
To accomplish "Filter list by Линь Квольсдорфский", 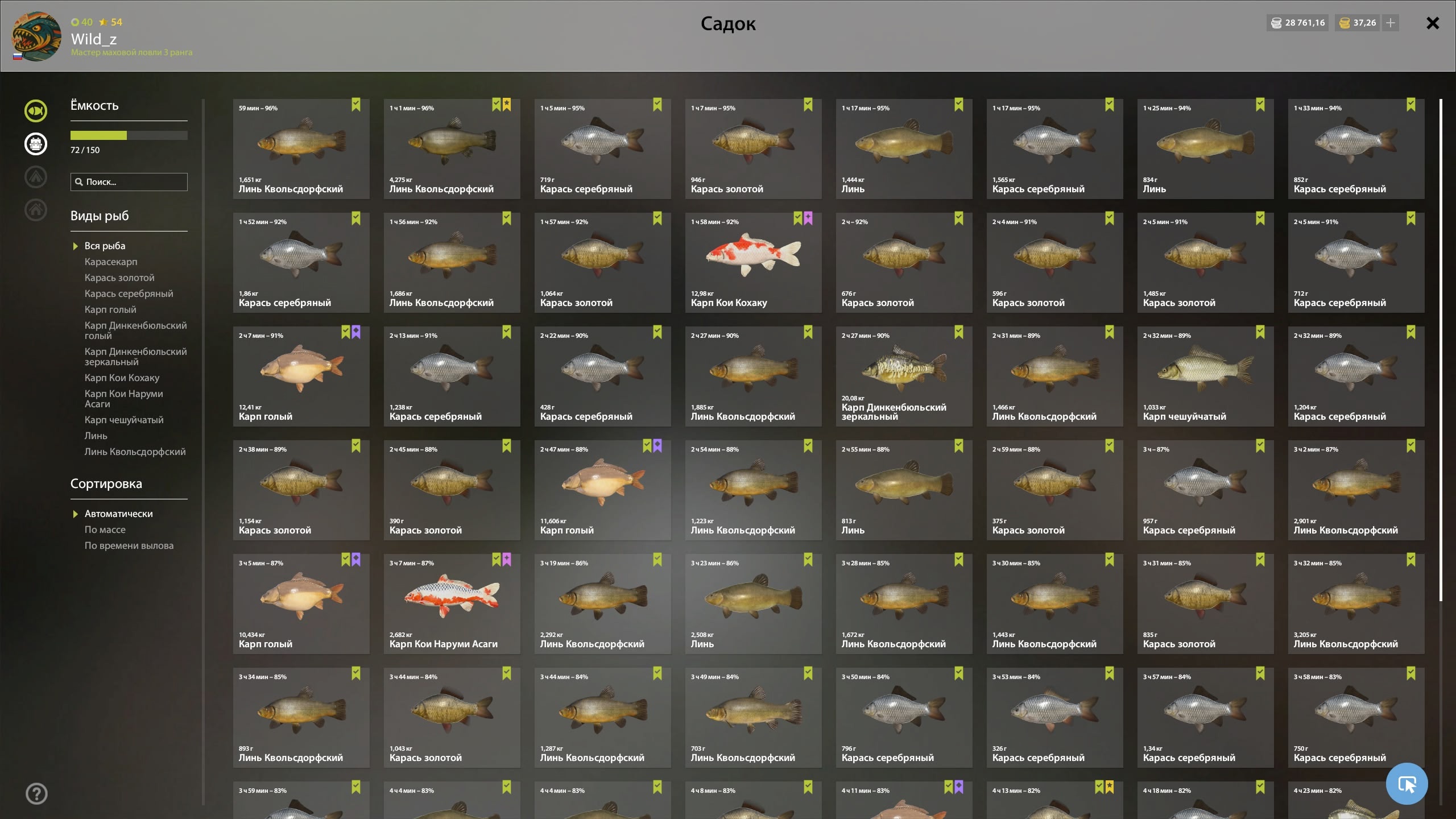I will [x=135, y=452].
